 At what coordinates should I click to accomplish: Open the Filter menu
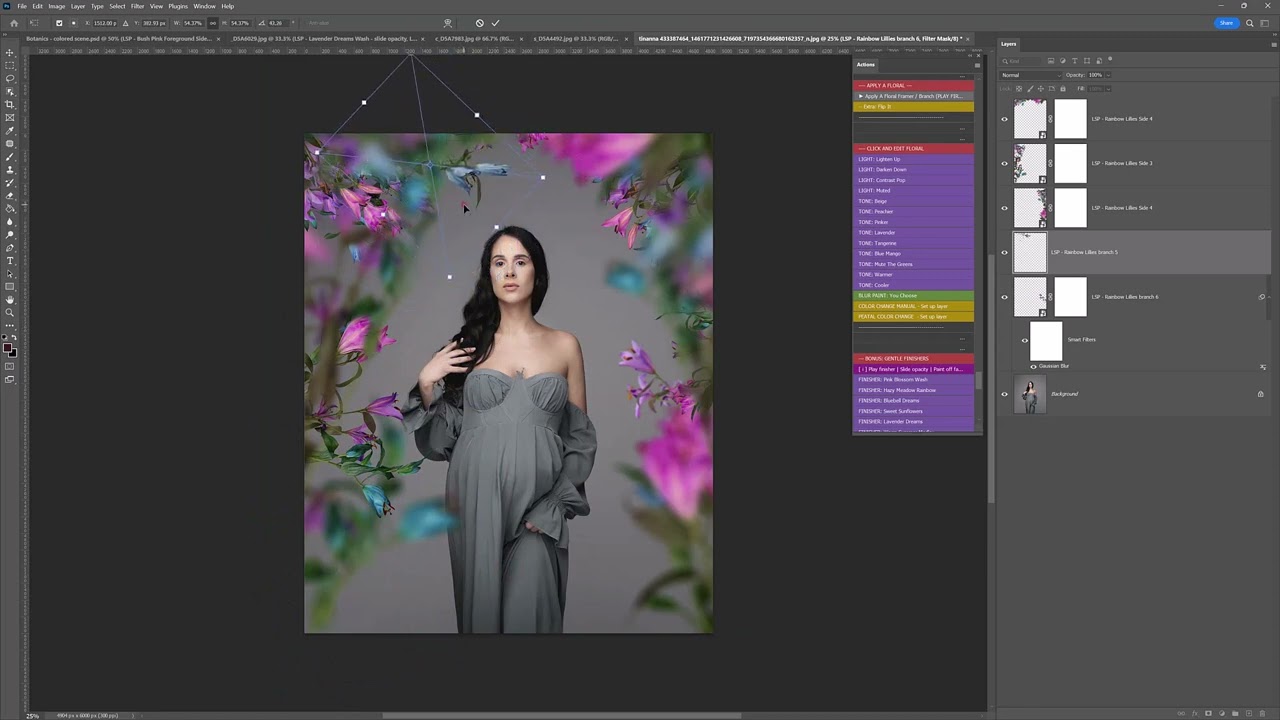point(137,6)
